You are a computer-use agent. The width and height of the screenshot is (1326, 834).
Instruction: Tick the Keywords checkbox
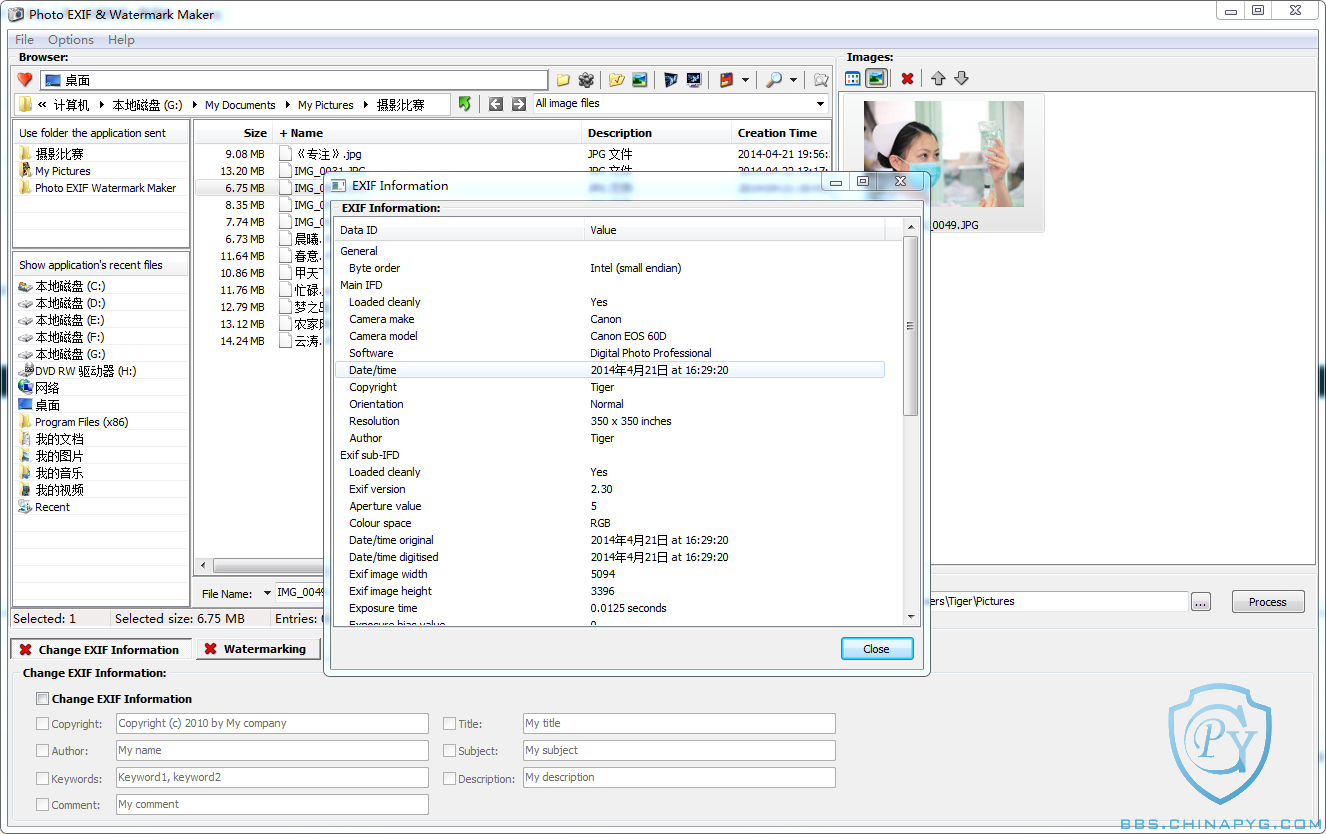click(x=42, y=778)
